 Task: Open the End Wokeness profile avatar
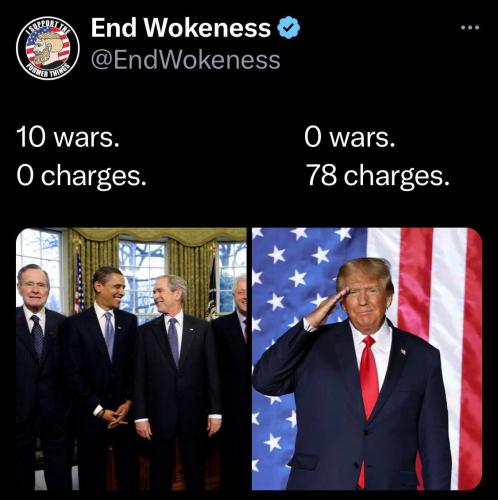[48, 48]
